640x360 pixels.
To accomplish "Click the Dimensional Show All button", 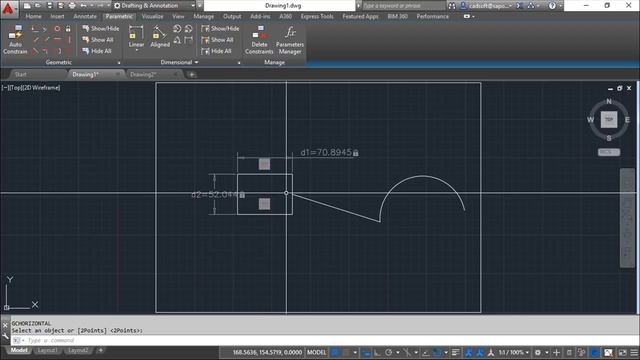I will (218, 40).
